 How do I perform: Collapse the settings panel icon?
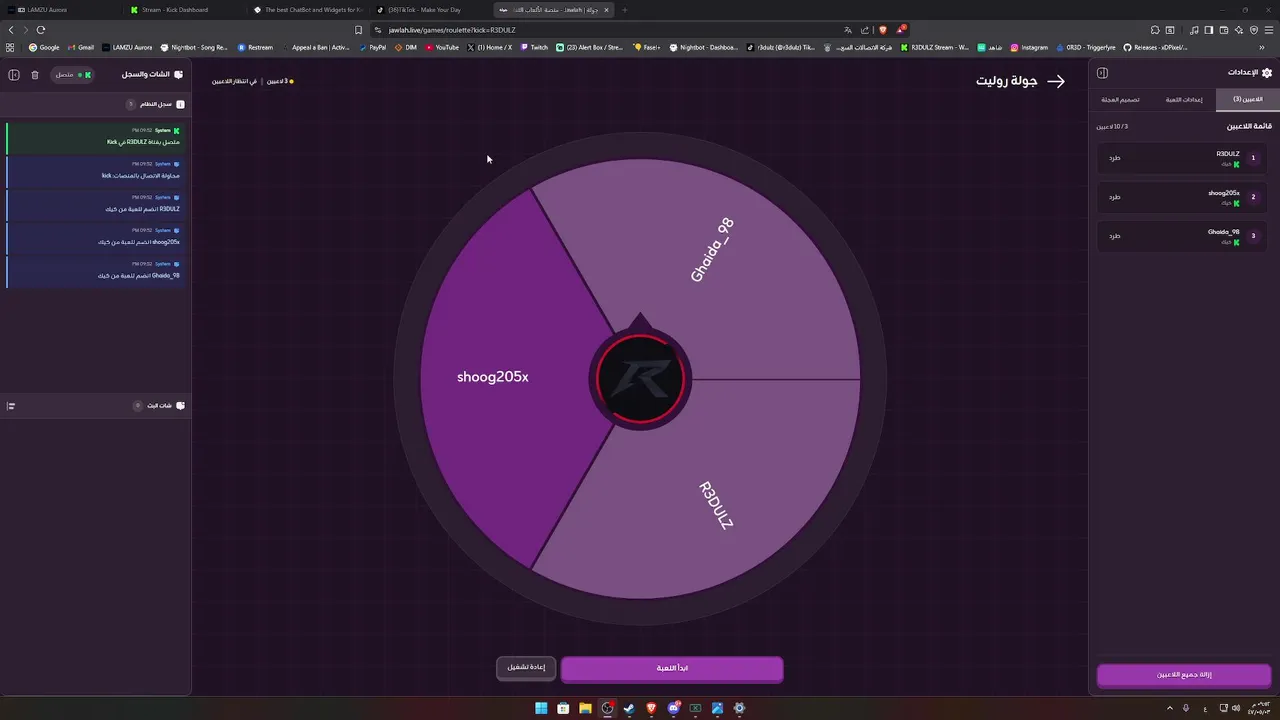1102,73
